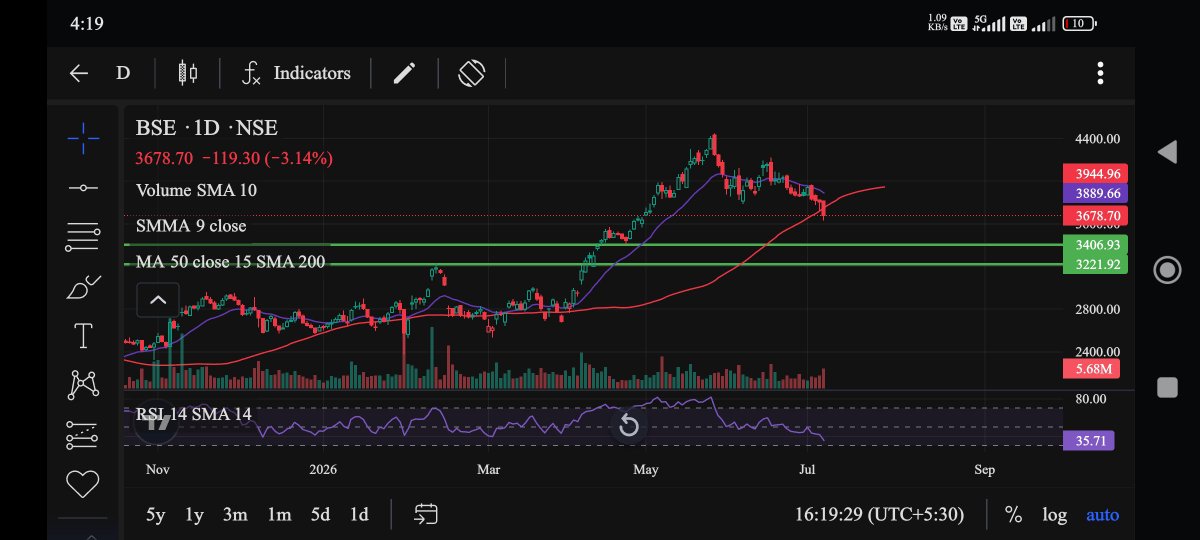Select the trend line tool
Screen dimensions: 1200x540
[x=83, y=188]
